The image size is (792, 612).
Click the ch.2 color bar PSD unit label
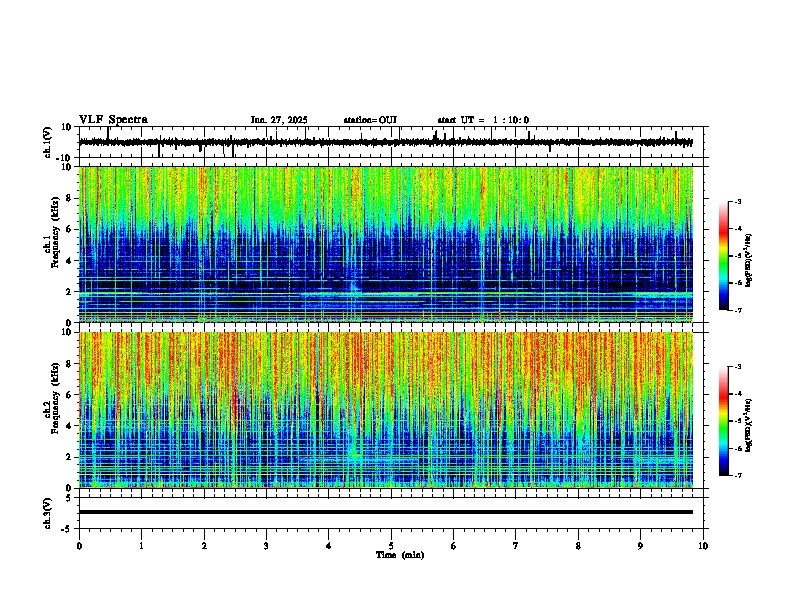[749, 426]
